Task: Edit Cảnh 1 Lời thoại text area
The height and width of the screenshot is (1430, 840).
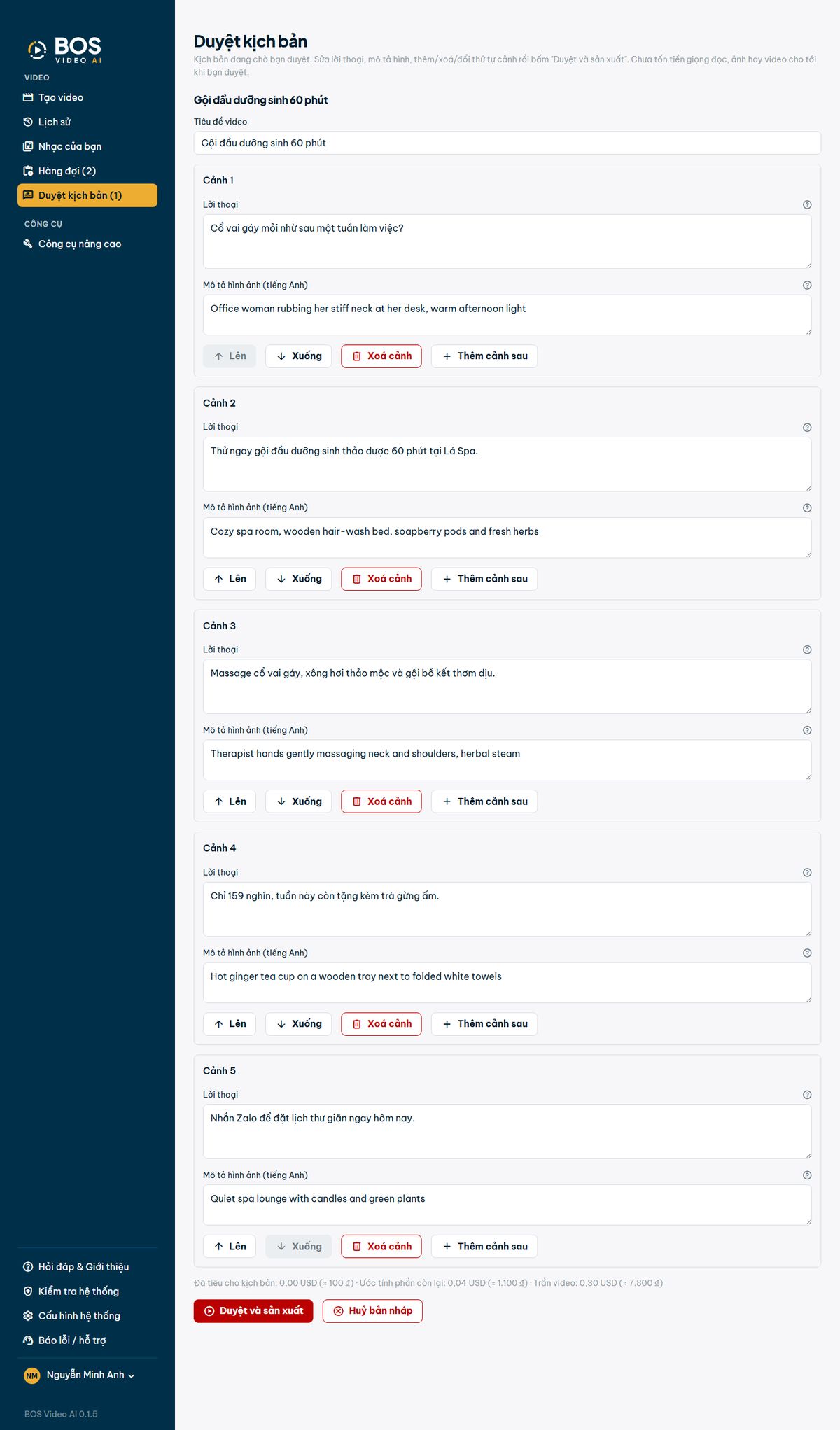Action: click(x=507, y=241)
